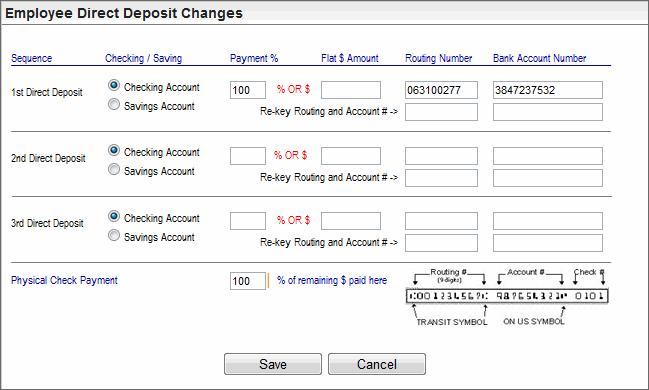Click the Flat $ Amount column header
Viewport: 649px width, 390px height.
[x=350, y=58]
